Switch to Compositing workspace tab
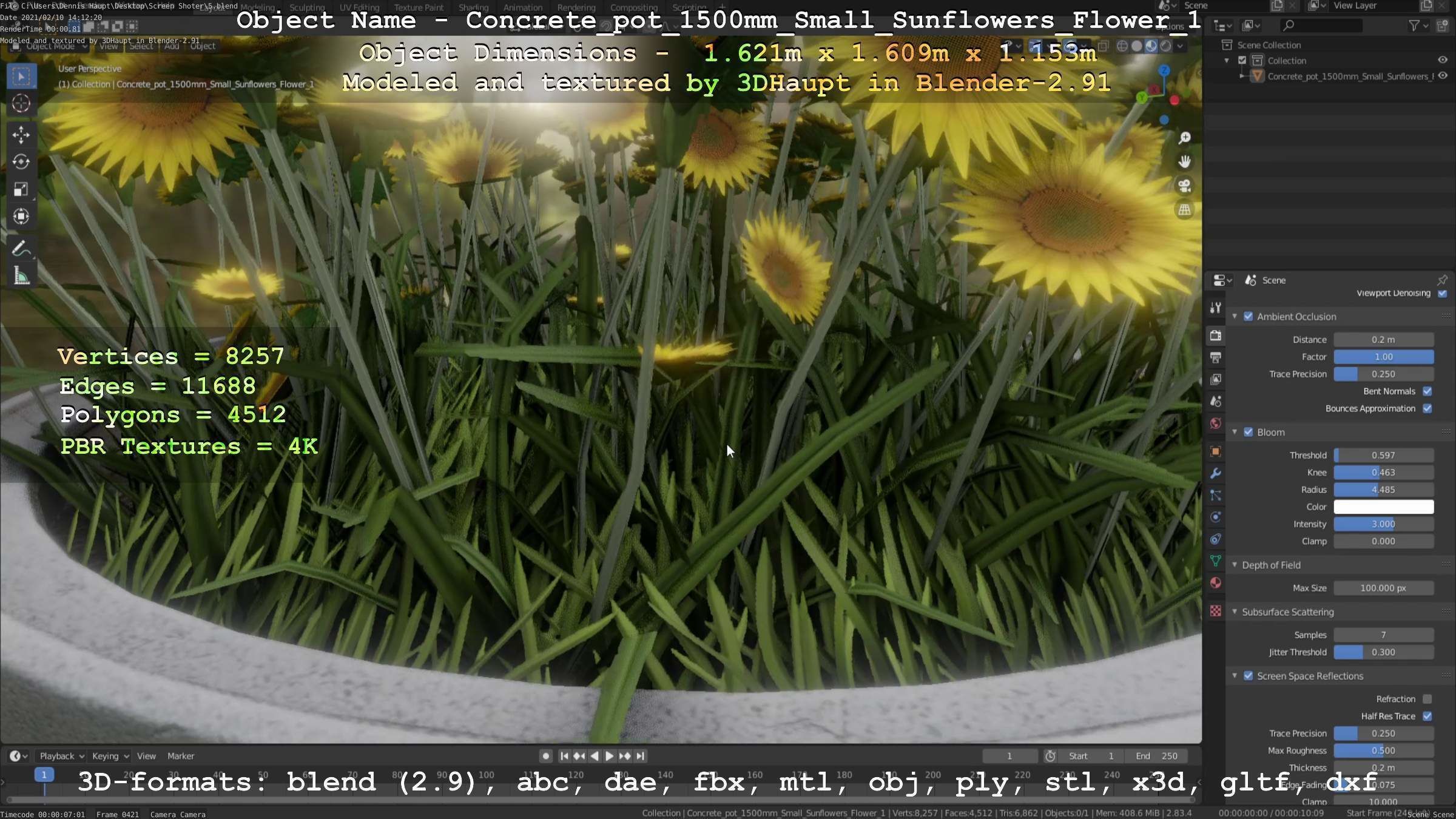The image size is (1456, 819). pos(633,8)
